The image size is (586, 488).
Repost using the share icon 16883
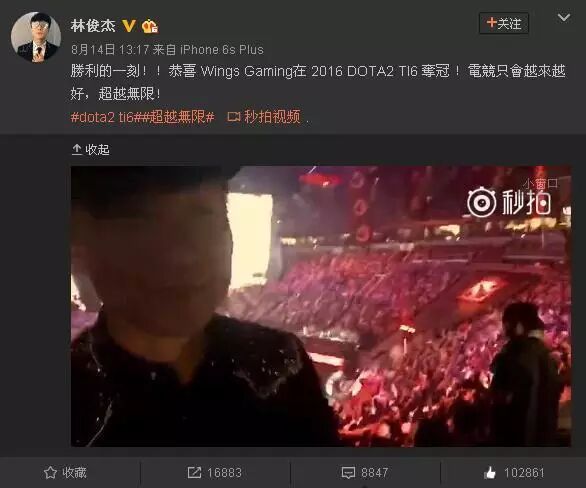[x=215, y=473]
